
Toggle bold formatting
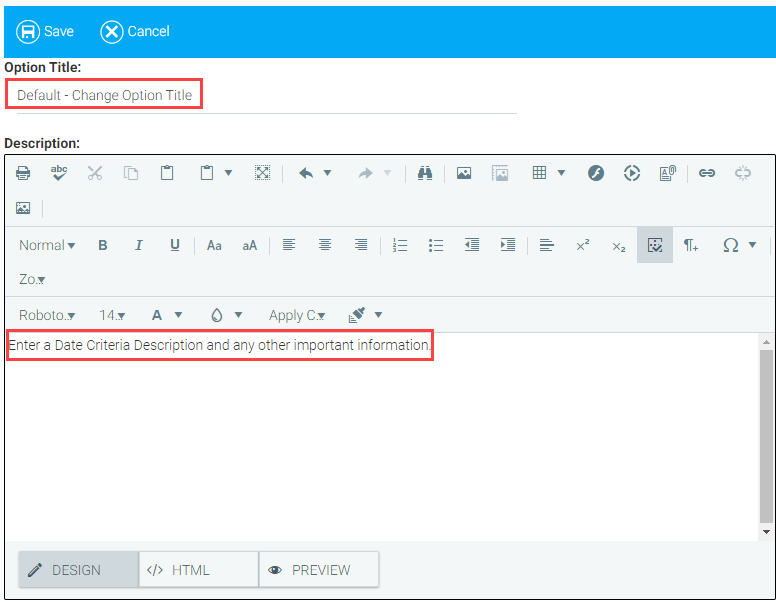coord(102,245)
